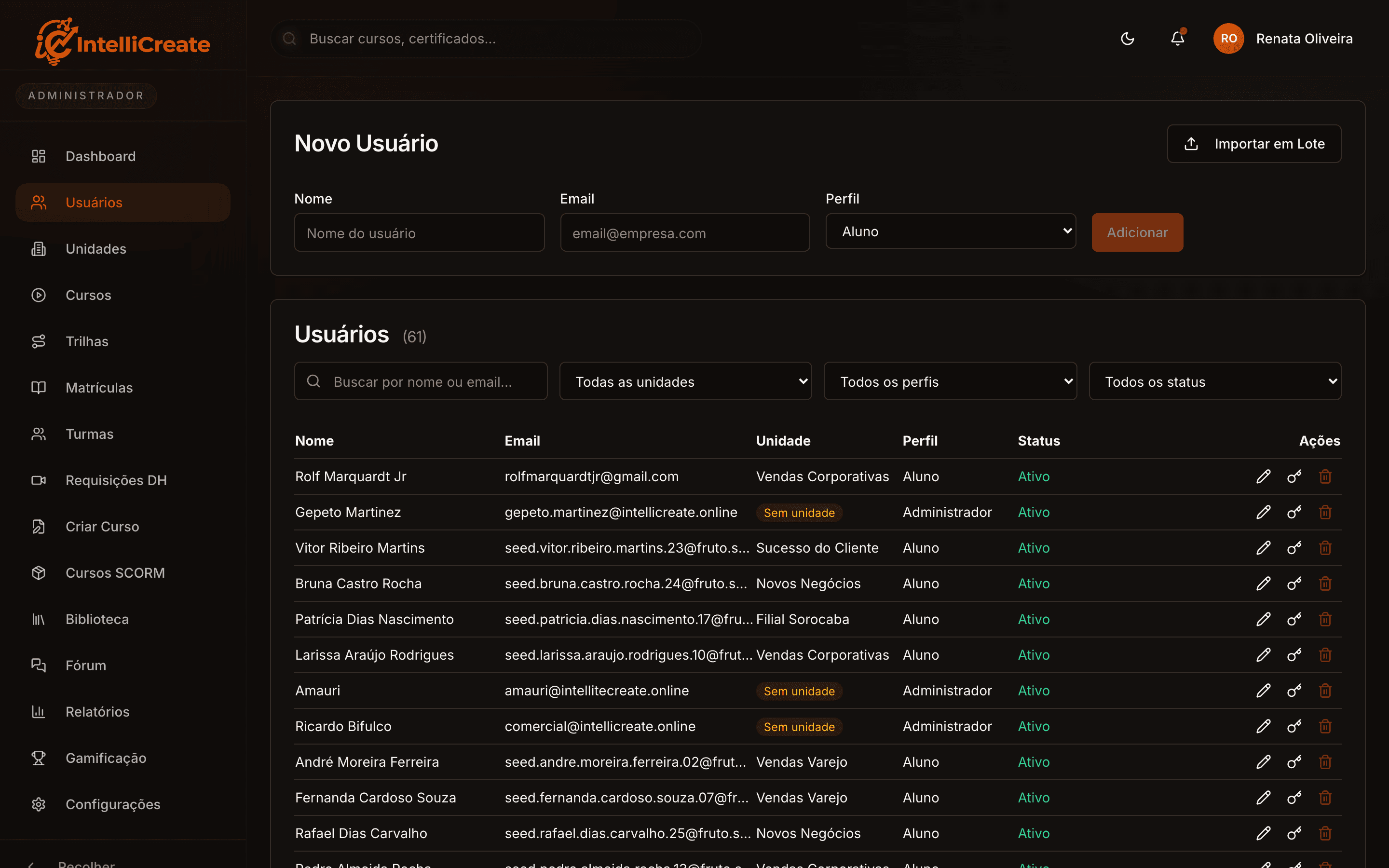The height and width of the screenshot is (868, 1389).
Task: Edit user Patrícia Dias Nascimento
Action: click(x=1263, y=619)
